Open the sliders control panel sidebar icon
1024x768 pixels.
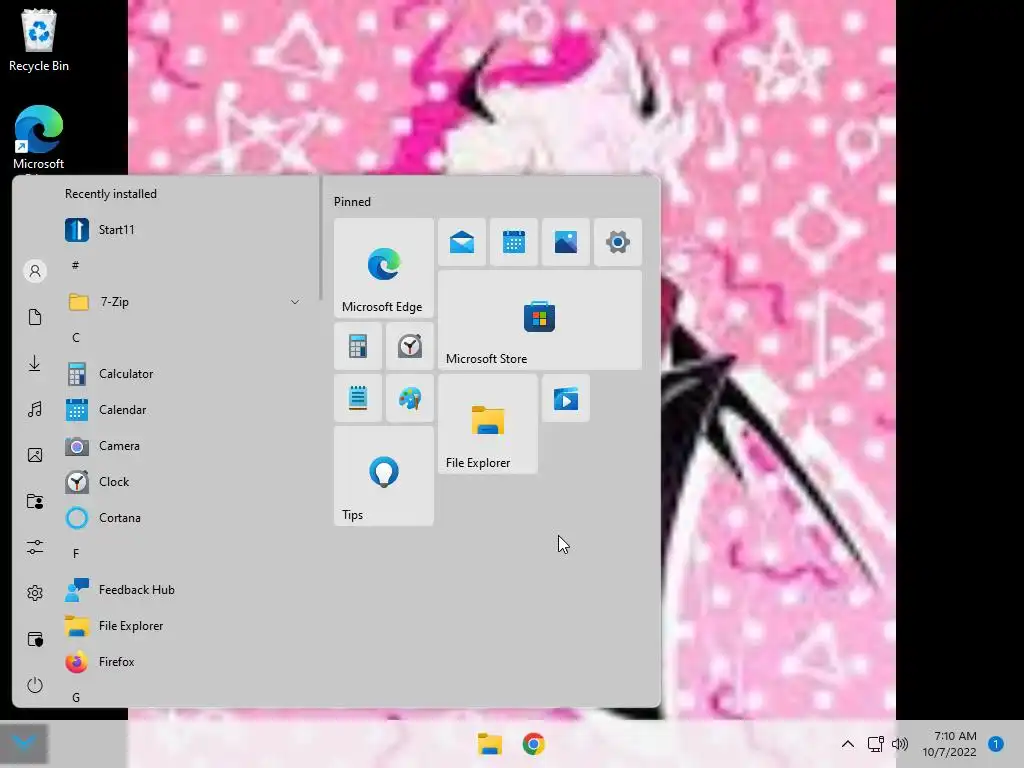tap(35, 547)
